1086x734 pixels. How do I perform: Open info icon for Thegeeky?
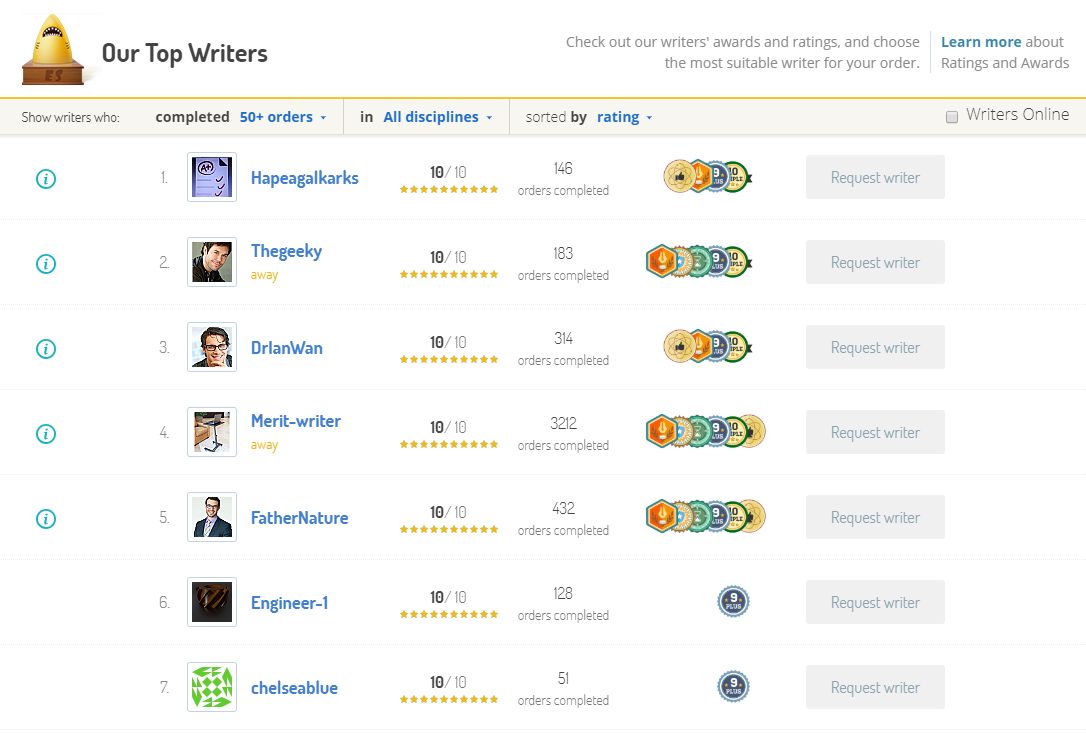(46, 264)
